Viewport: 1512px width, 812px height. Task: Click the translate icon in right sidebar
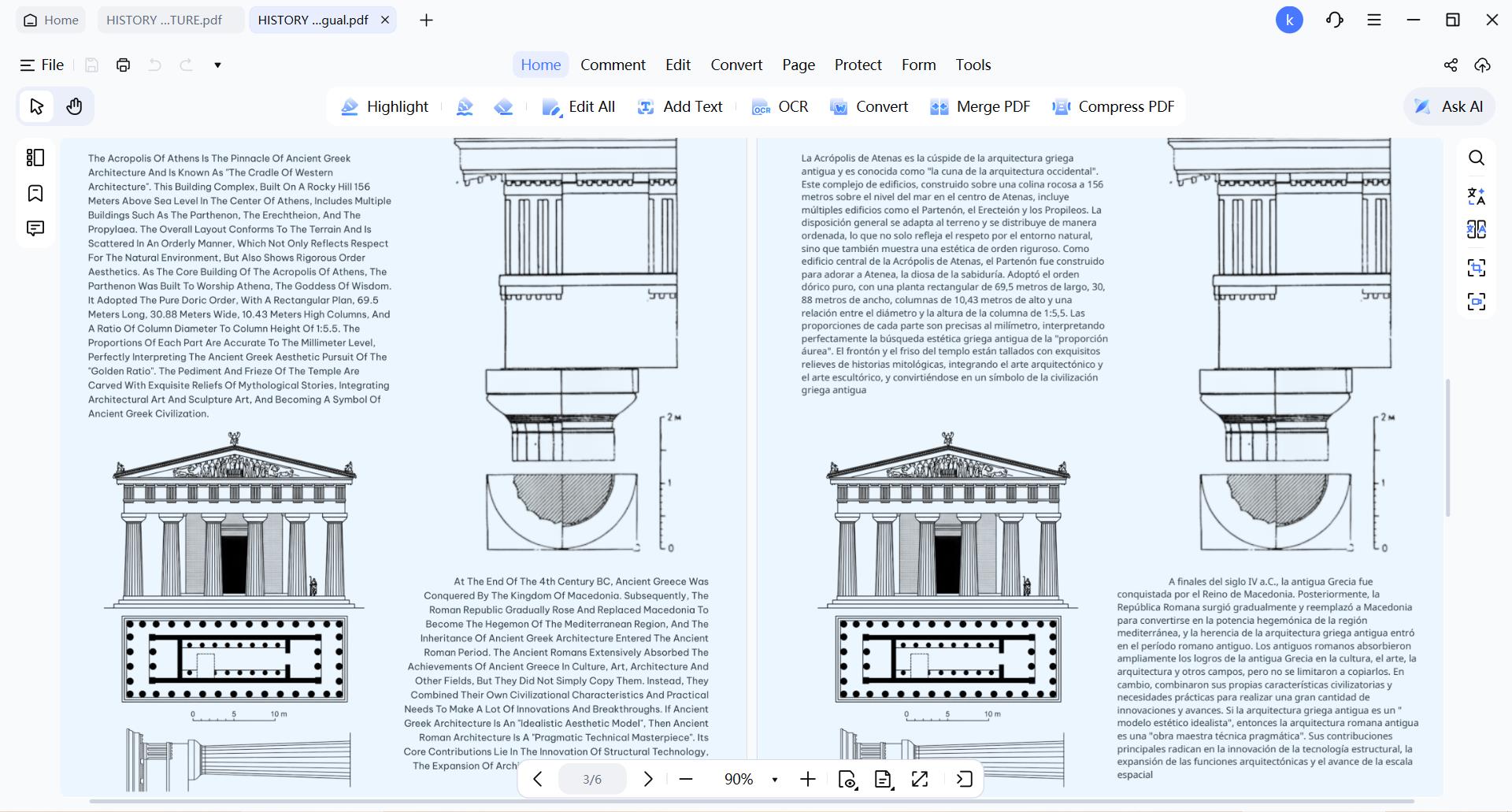tap(1477, 195)
